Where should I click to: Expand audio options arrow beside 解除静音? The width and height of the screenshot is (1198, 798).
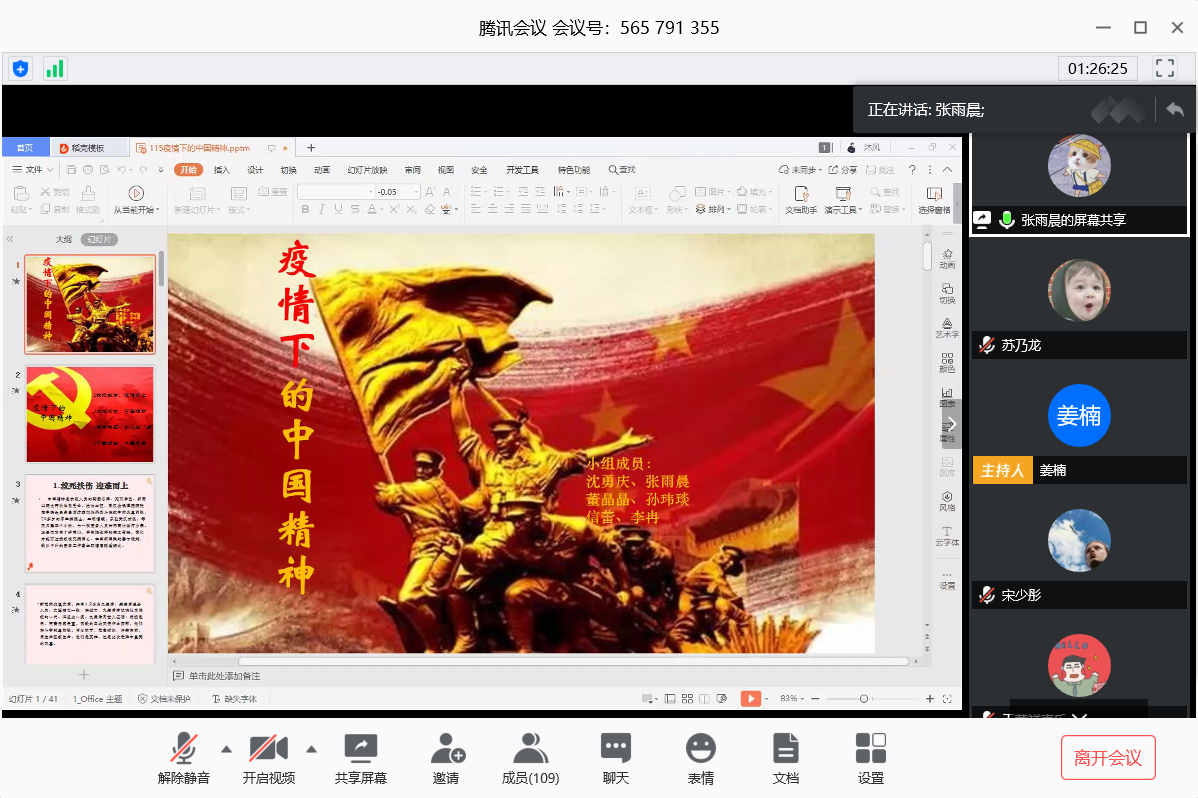pyautogui.click(x=226, y=749)
